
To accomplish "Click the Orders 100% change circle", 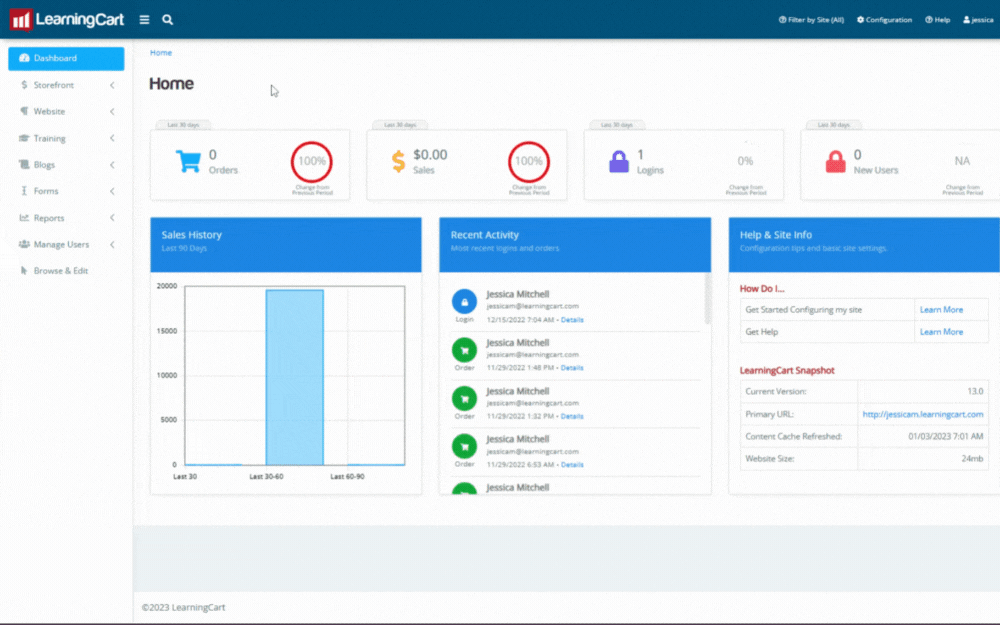I will pos(312,161).
